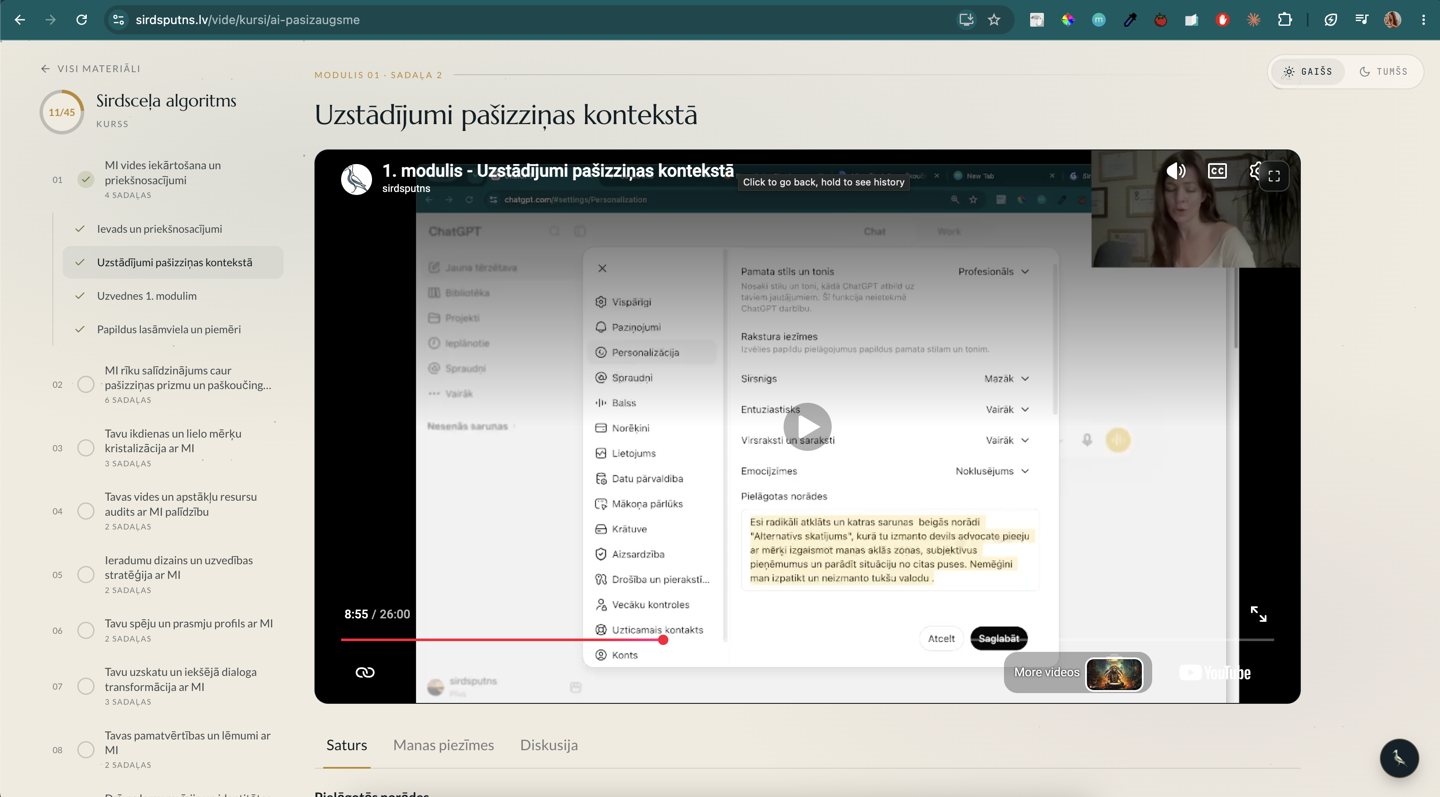
Task: Toggle completion circle for module 06
Action: (x=86, y=631)
